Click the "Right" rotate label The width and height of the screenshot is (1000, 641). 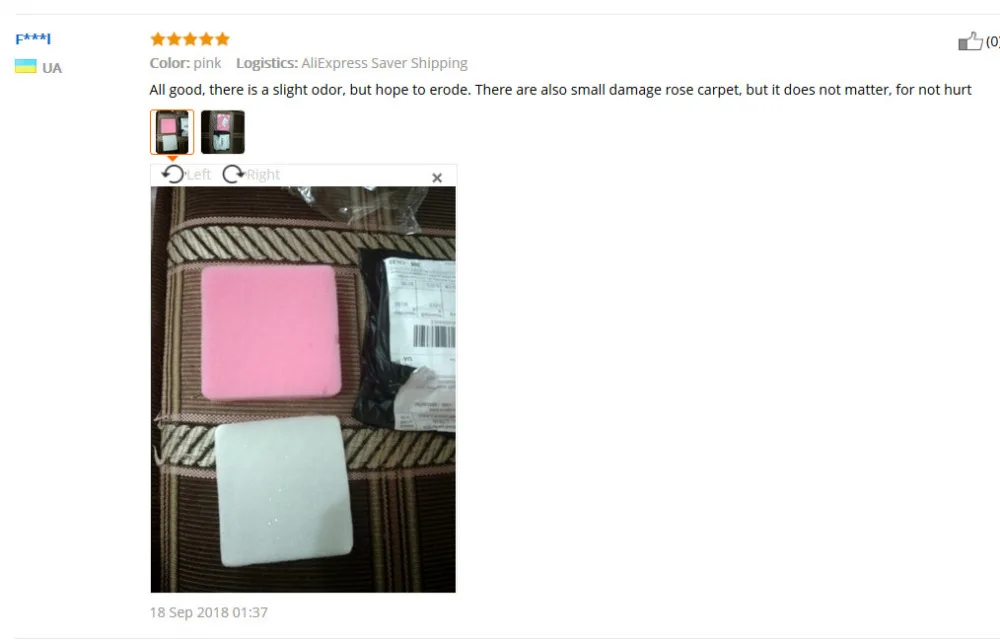coord(263,175)
